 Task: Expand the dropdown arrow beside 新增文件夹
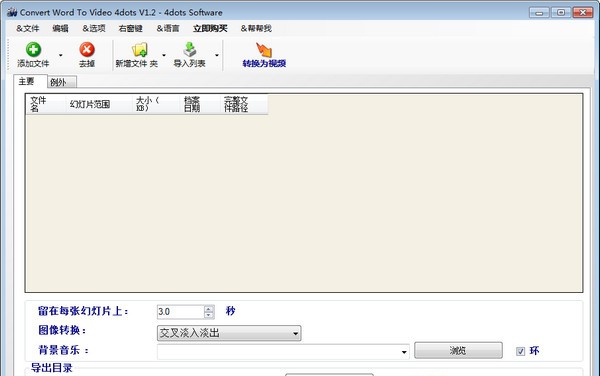[164, 55]
